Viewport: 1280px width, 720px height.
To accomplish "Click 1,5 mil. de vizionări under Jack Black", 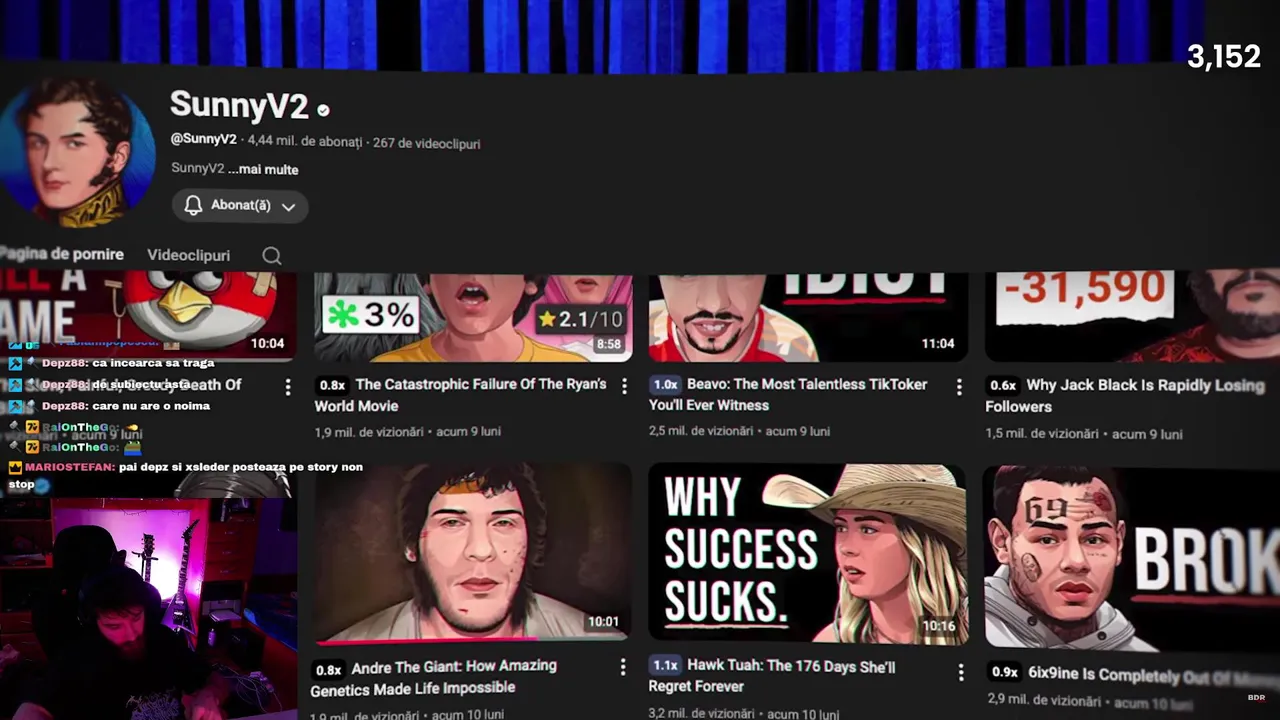I will tap(1042, 434).
